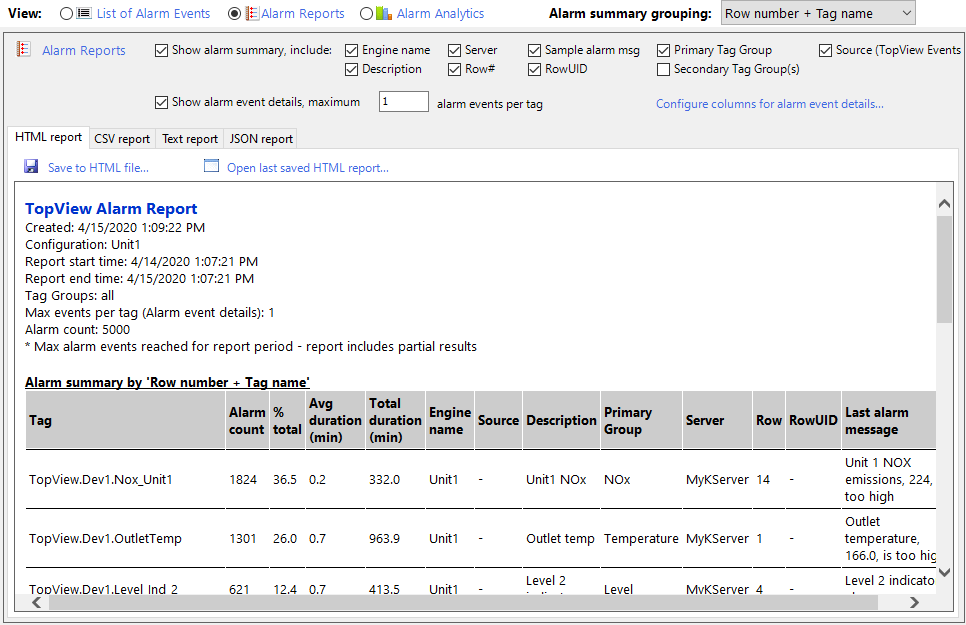Click the 'Configuration: Unit1' line
The height and width of the screenshot is (625, 966).
[83, 245]
